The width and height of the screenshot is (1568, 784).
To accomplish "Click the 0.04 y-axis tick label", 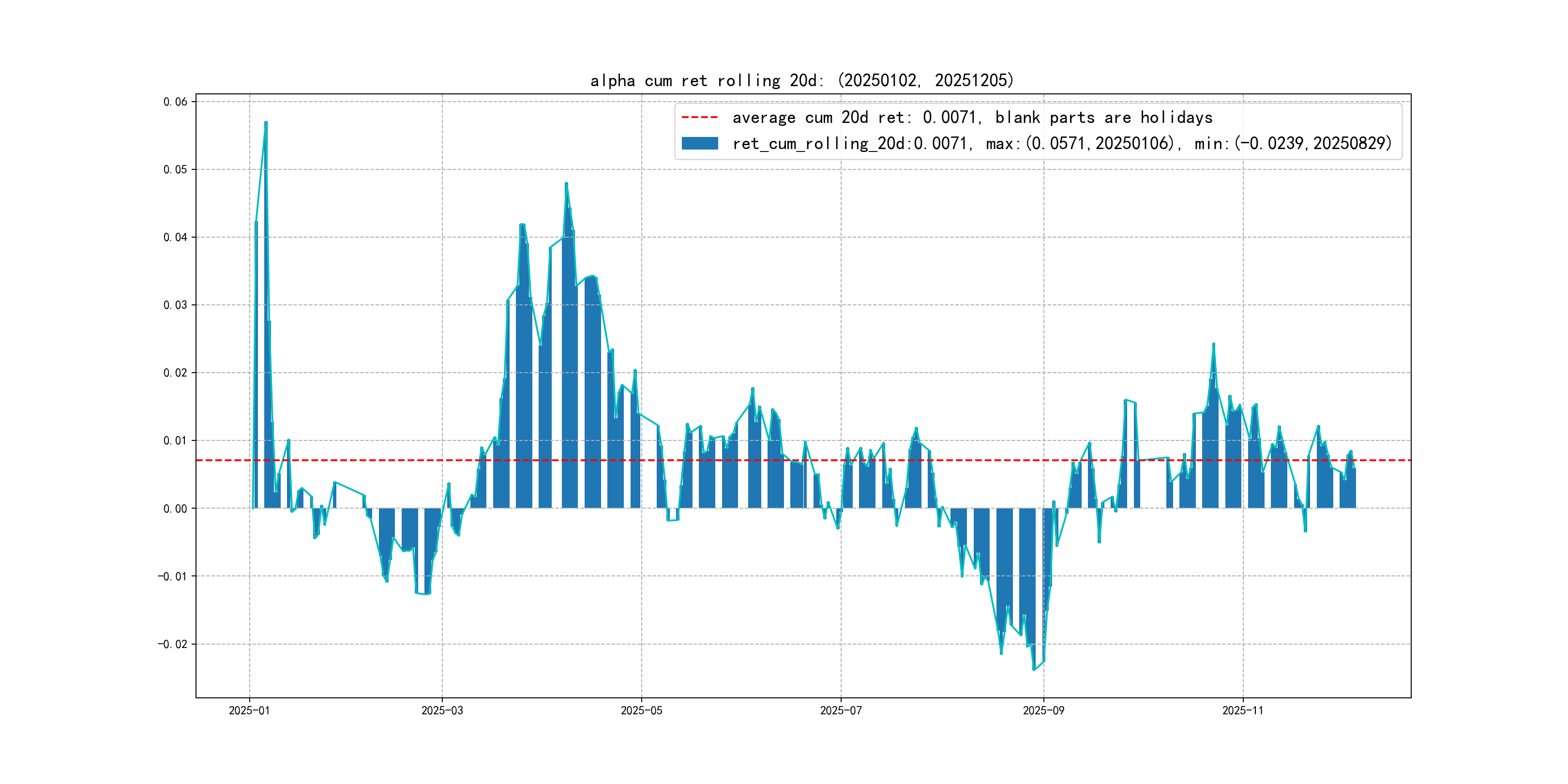I will [x=175, y=238].
